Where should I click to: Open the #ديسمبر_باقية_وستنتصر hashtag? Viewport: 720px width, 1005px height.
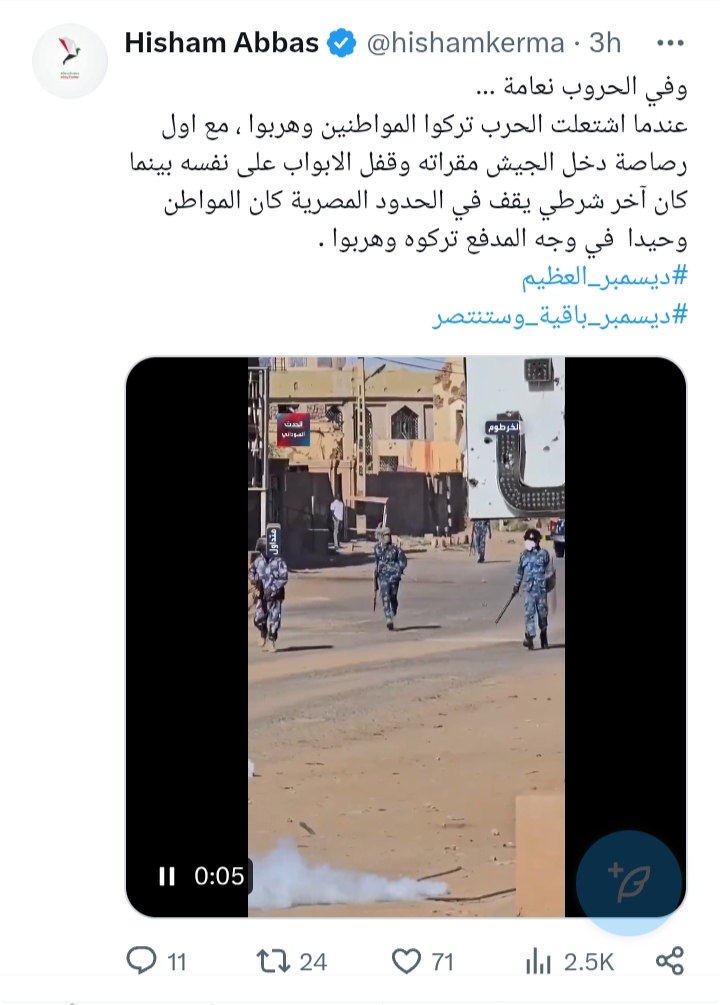click(560, 317)
